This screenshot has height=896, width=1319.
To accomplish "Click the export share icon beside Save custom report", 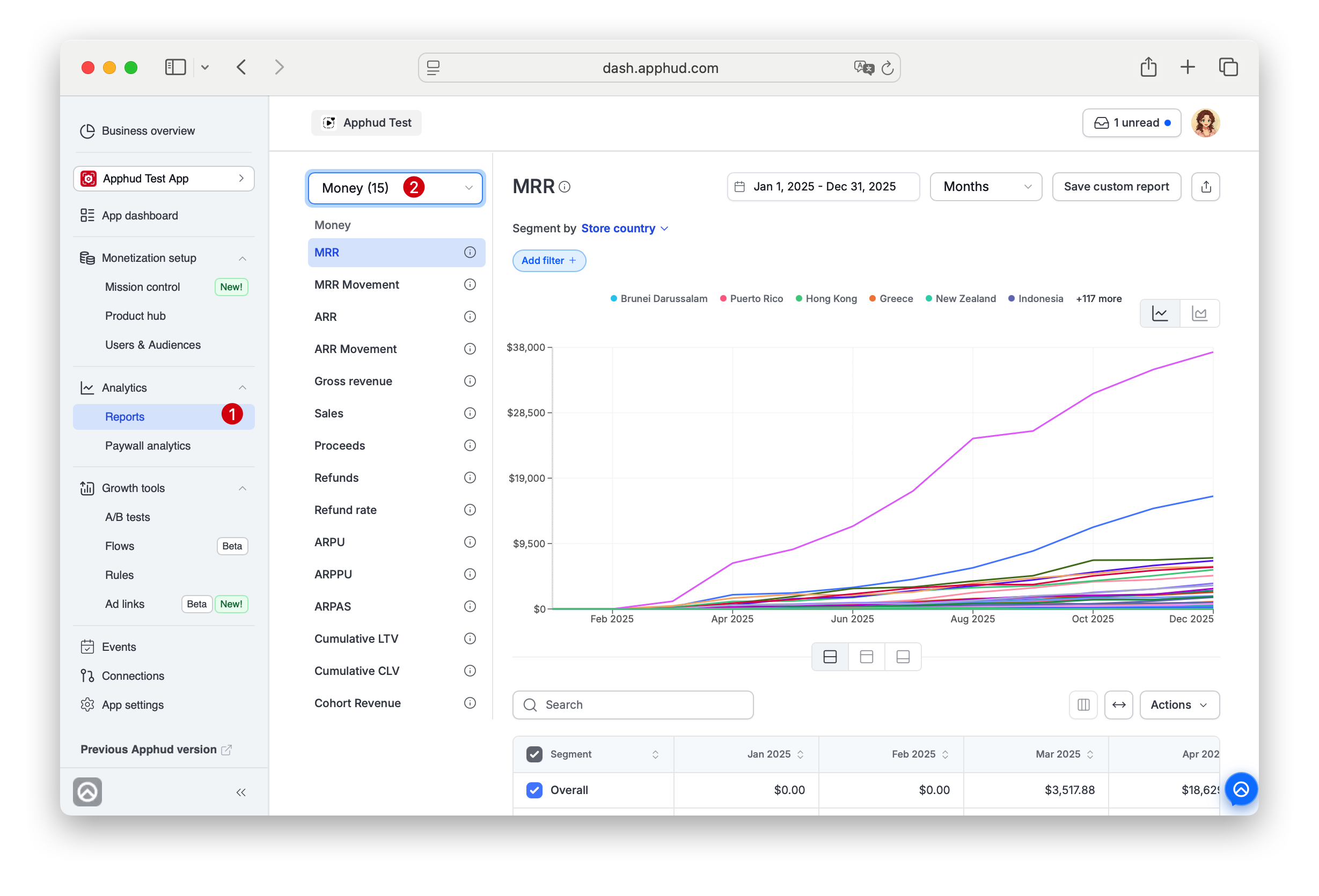I will [x=1206, y=187].
